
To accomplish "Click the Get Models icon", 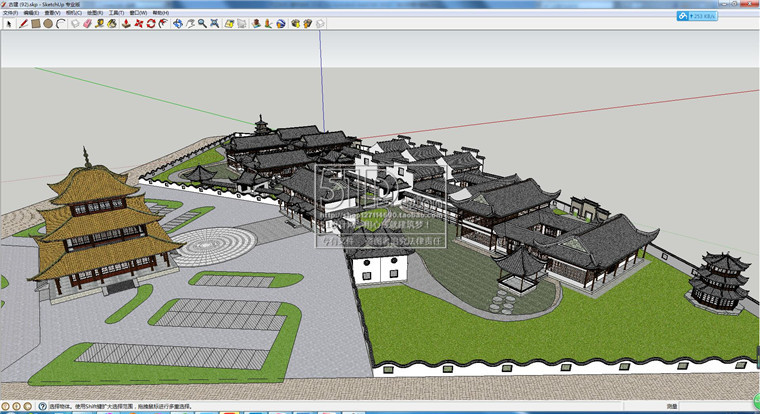I will coord(256,24).
